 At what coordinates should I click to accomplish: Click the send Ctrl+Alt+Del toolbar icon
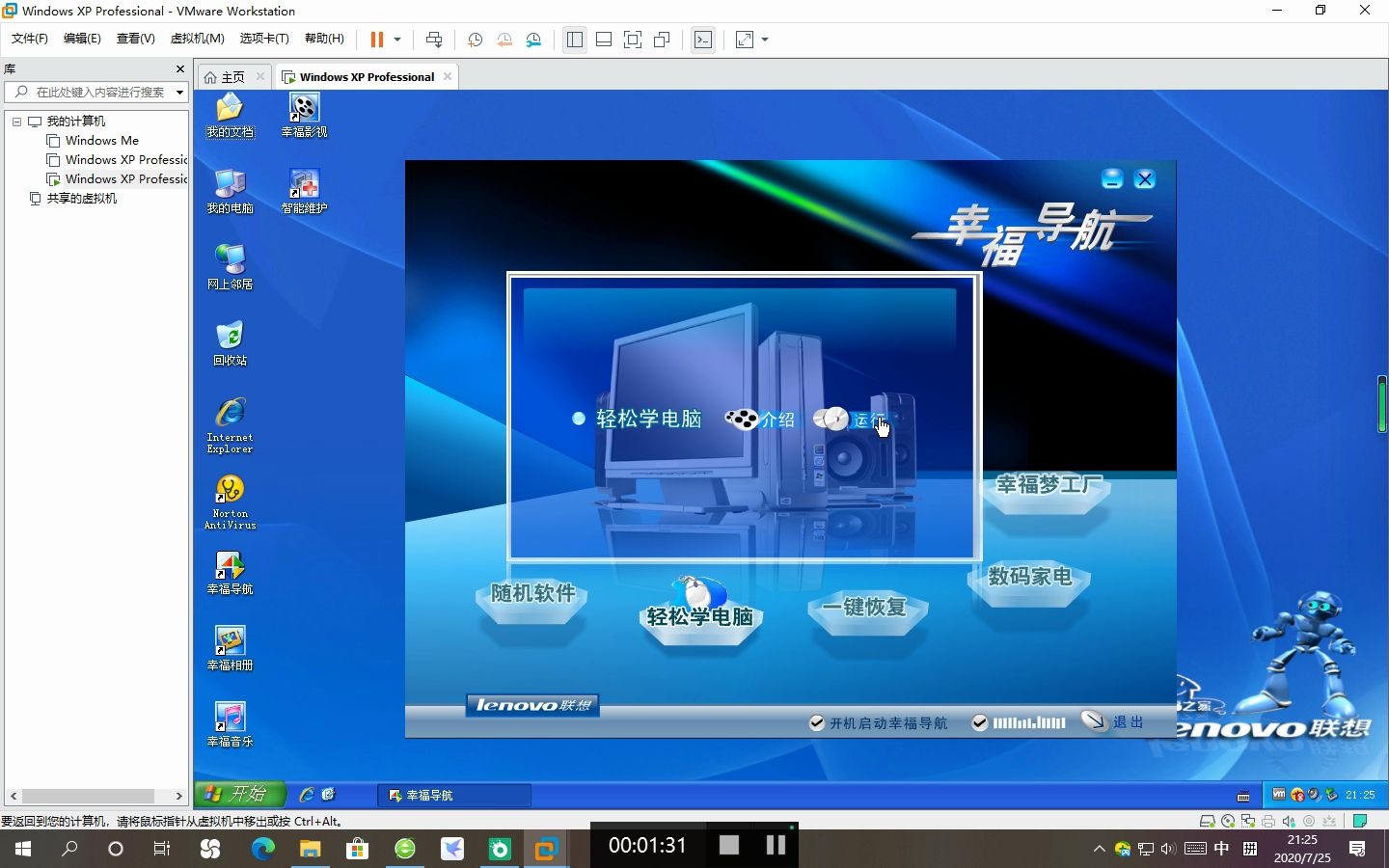[x=434, y=40]
